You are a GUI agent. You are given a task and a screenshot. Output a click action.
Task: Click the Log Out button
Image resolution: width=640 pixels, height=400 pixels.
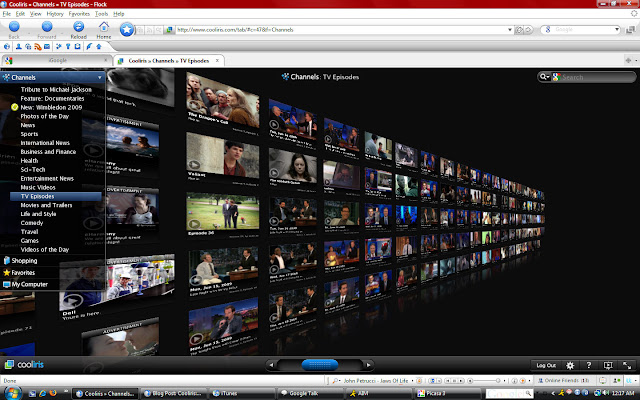tap(546, 365)
